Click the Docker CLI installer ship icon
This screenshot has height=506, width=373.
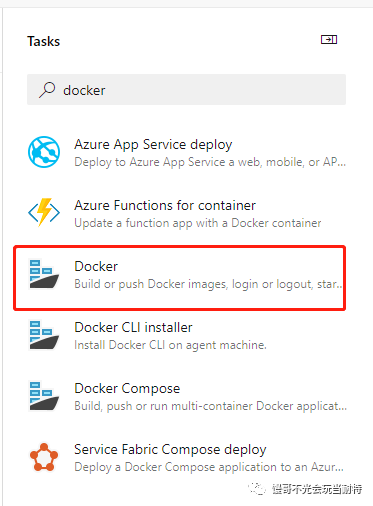coord(44,335)
